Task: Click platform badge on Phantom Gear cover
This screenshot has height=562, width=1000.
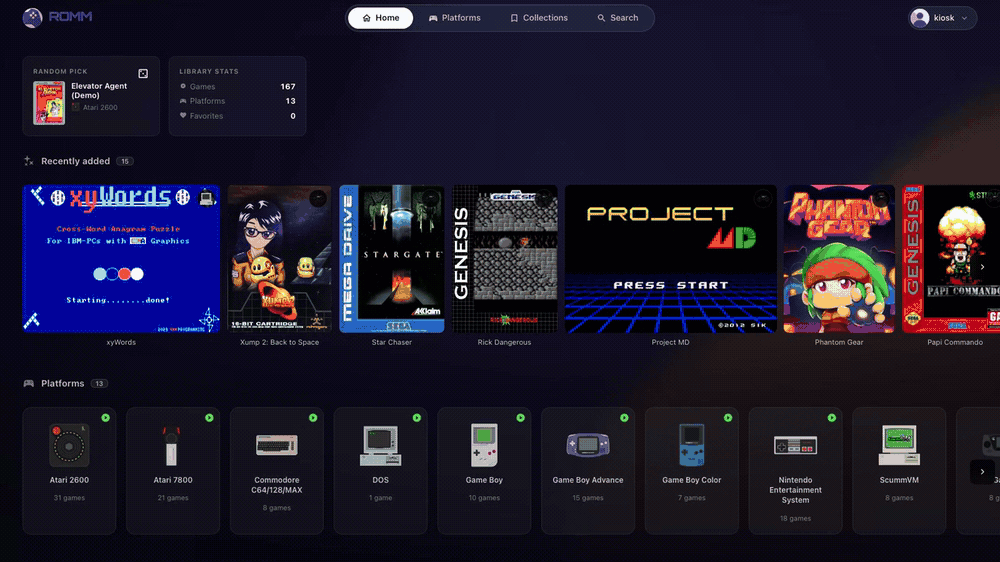Action: (x=881, y=198)
